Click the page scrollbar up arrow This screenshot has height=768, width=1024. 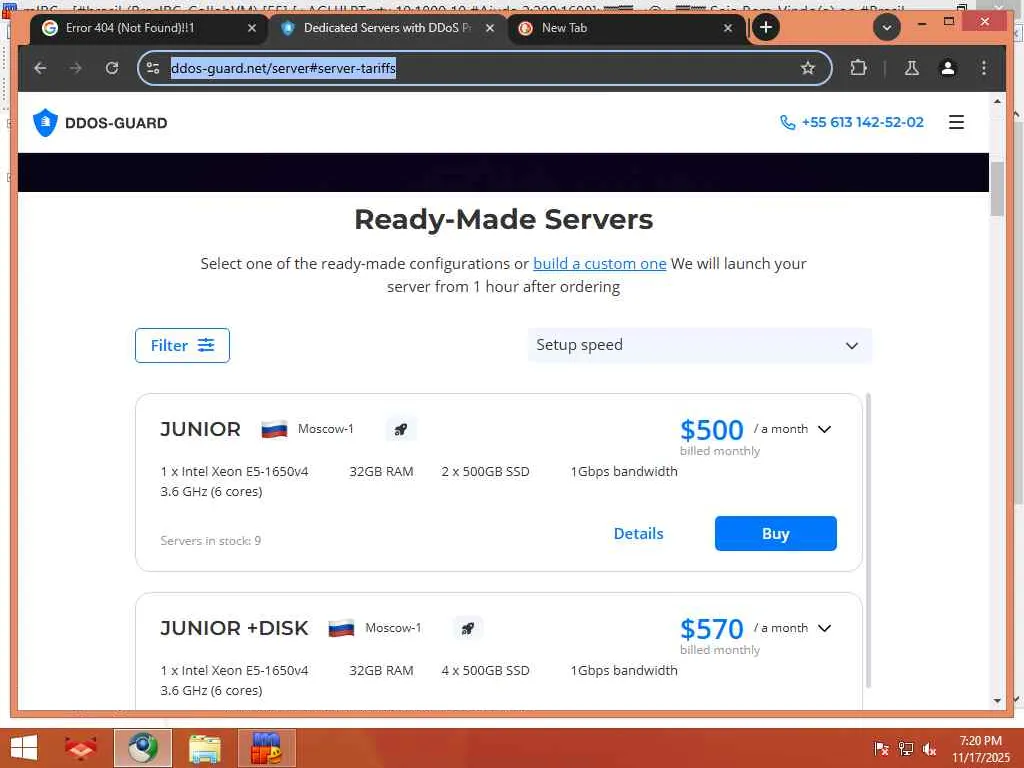tap(997, 101)
